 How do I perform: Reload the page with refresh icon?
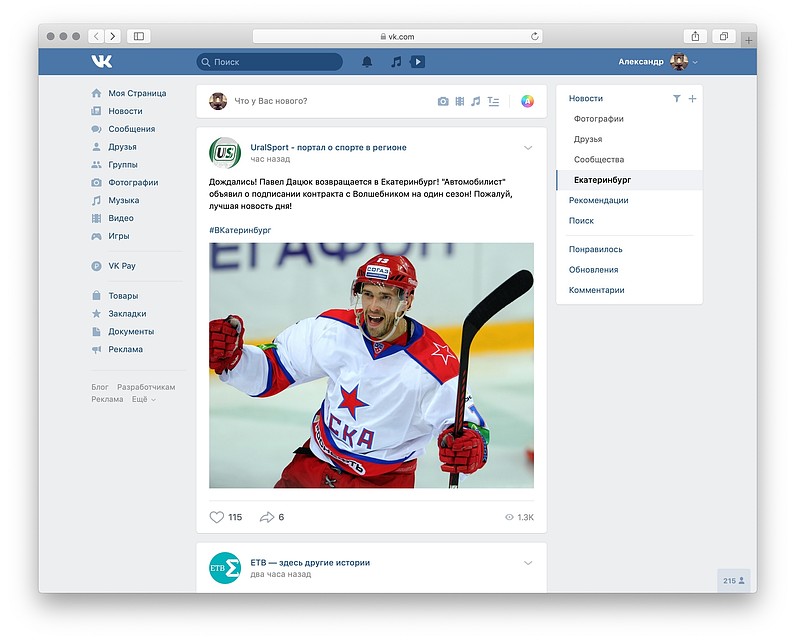click(535, 37)
